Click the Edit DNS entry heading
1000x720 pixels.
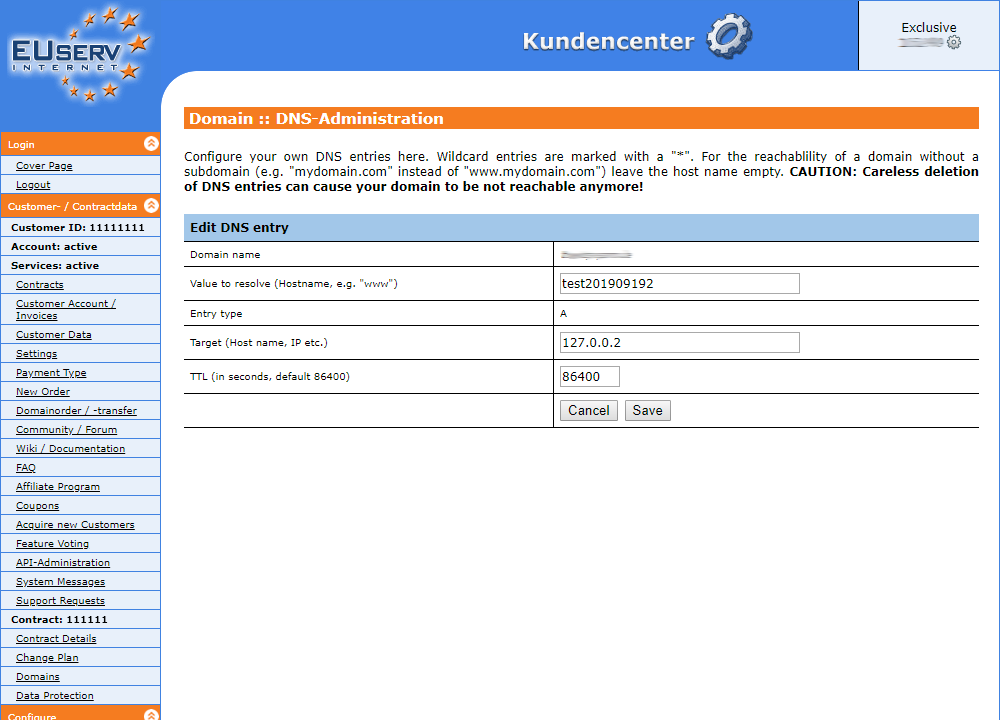coord(239,228)
